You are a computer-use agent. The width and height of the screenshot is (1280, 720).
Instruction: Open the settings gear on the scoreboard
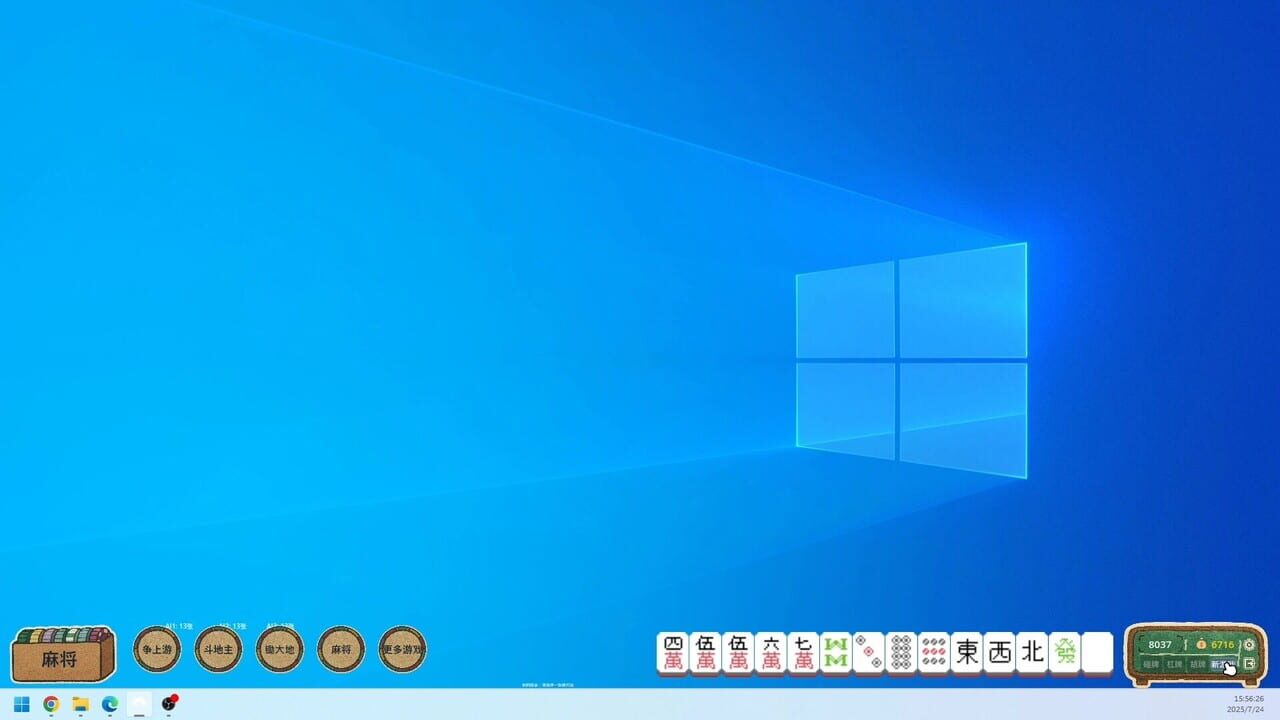pyautogui.click(x=1248, y=645)
